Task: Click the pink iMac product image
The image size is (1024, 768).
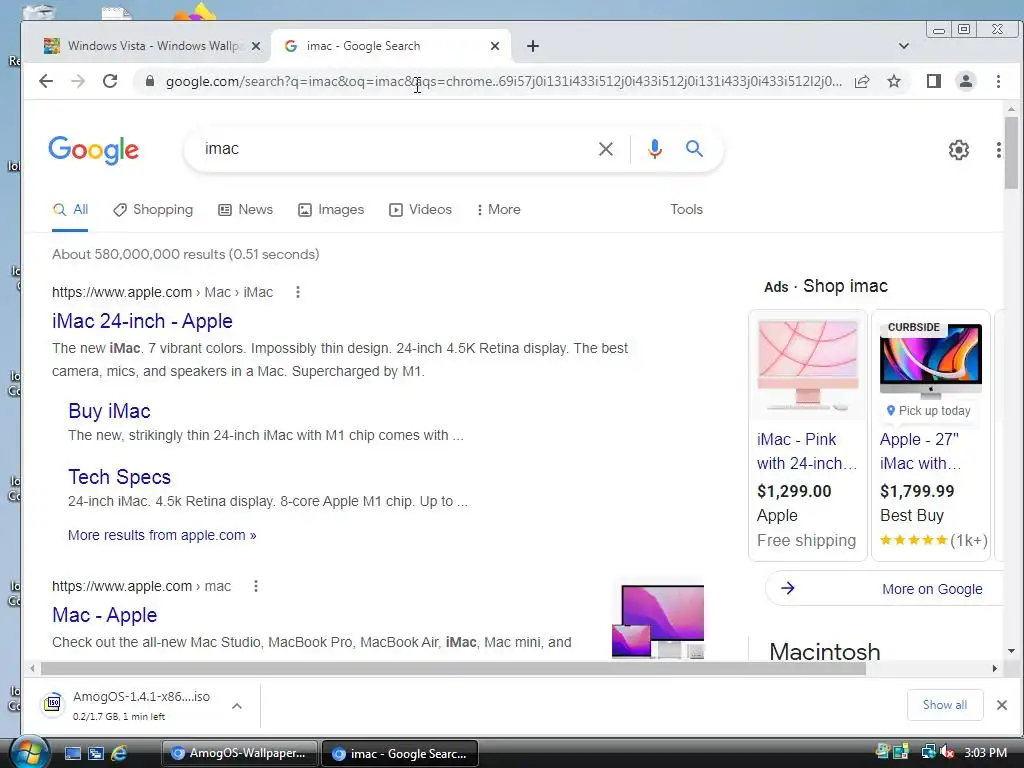Action: (x=808, y=365)
